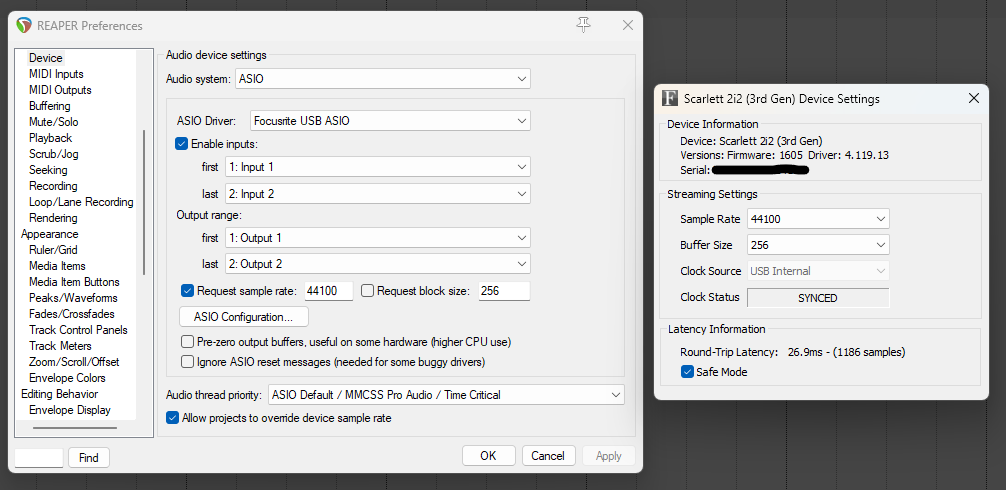Image resolution: width=1006 pixels, height=490 pixels.
Task: Go to Zoom/Scroll/Offset preferences
Action: pos(74,362)
